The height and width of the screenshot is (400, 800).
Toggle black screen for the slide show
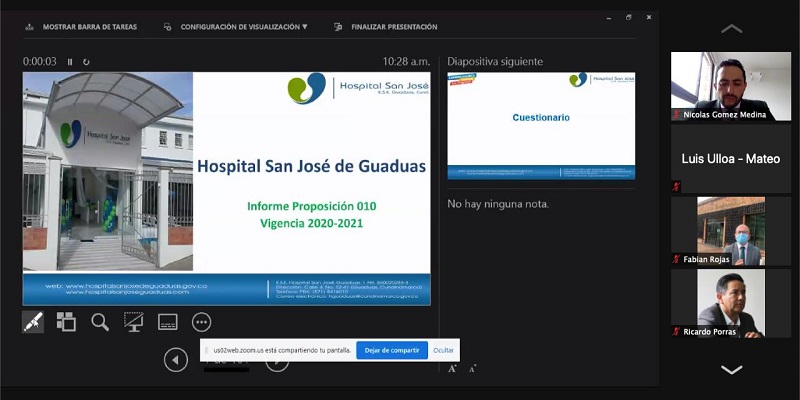click(x=134, y=322)
